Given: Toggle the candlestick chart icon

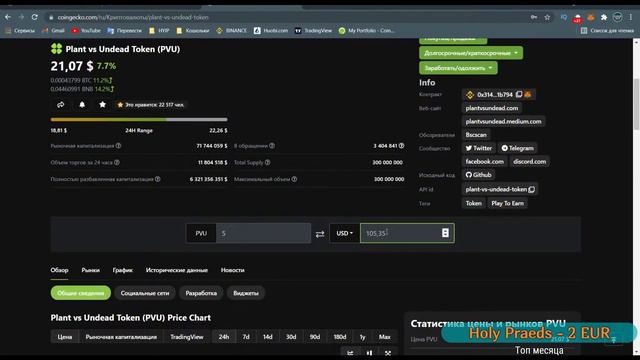Looking at the screenshot, I should [369, 353].
